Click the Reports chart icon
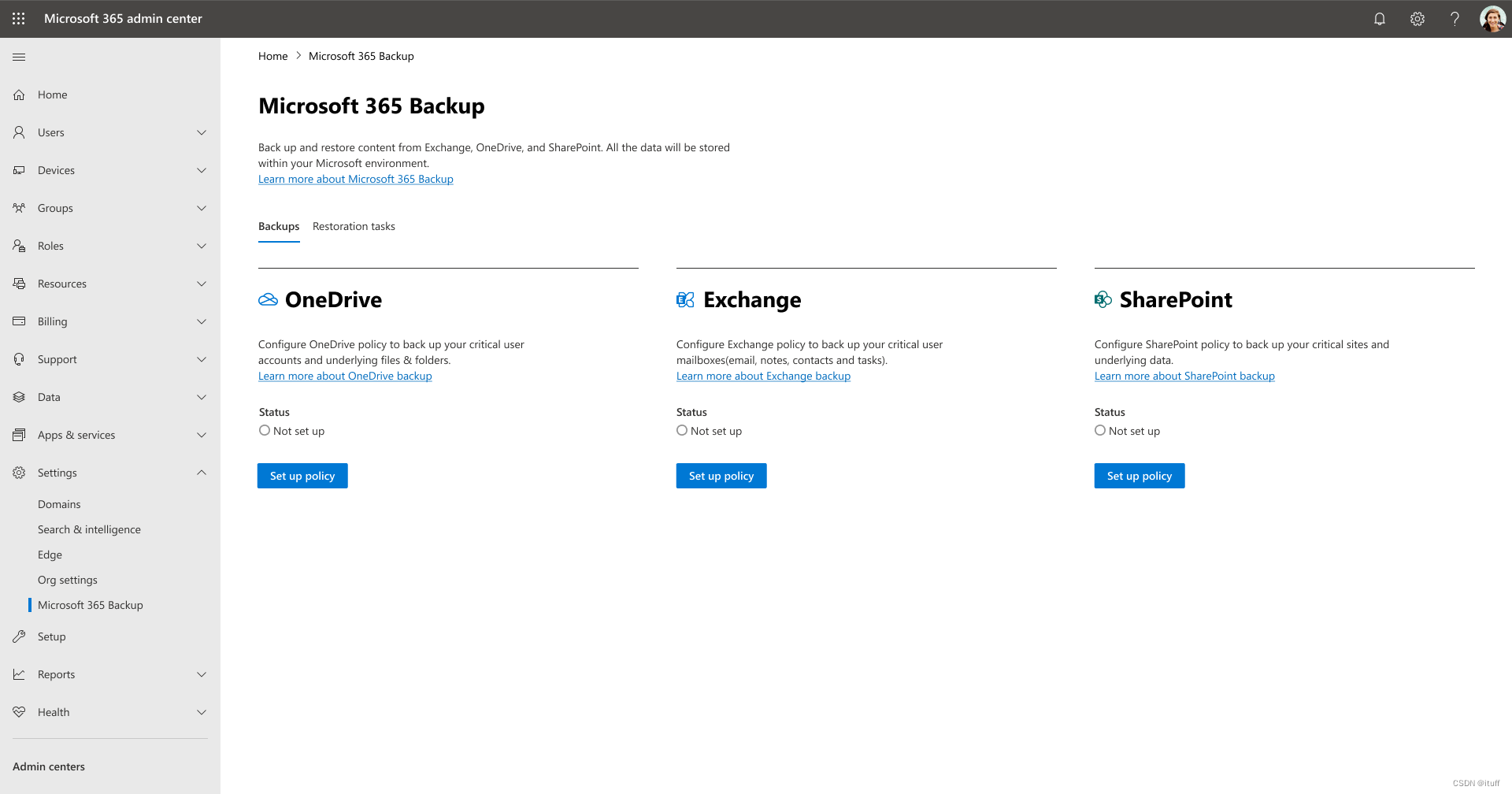Screen dimensions: 1512x794 pos(19,674)
